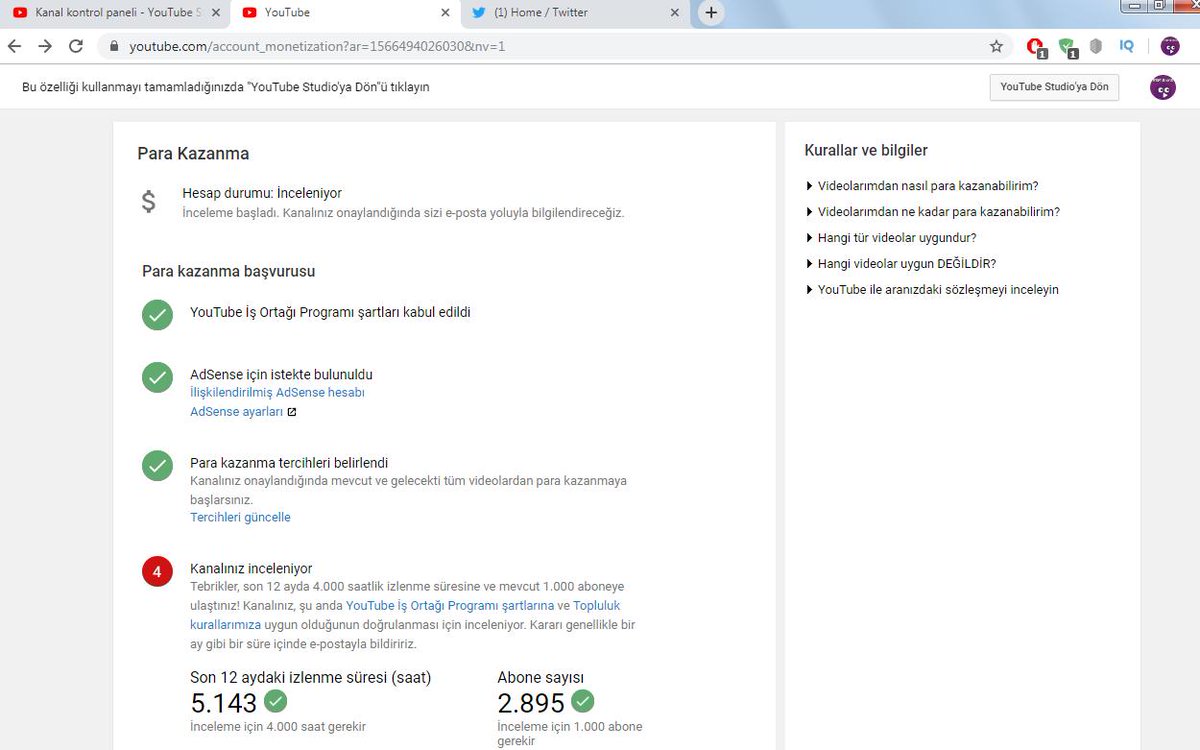Click the Tercihleri güncelle link
This screenshot has width=1200, height=750.
point(240,518)
